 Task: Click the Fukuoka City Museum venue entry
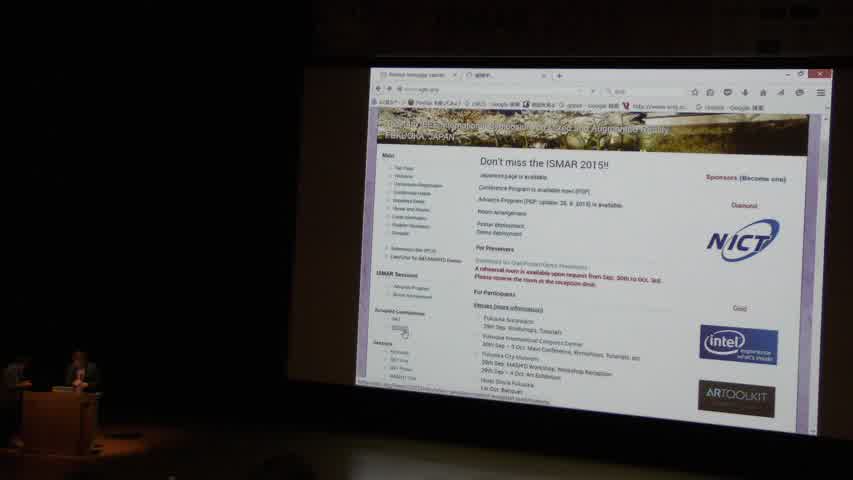coord(510,358)
